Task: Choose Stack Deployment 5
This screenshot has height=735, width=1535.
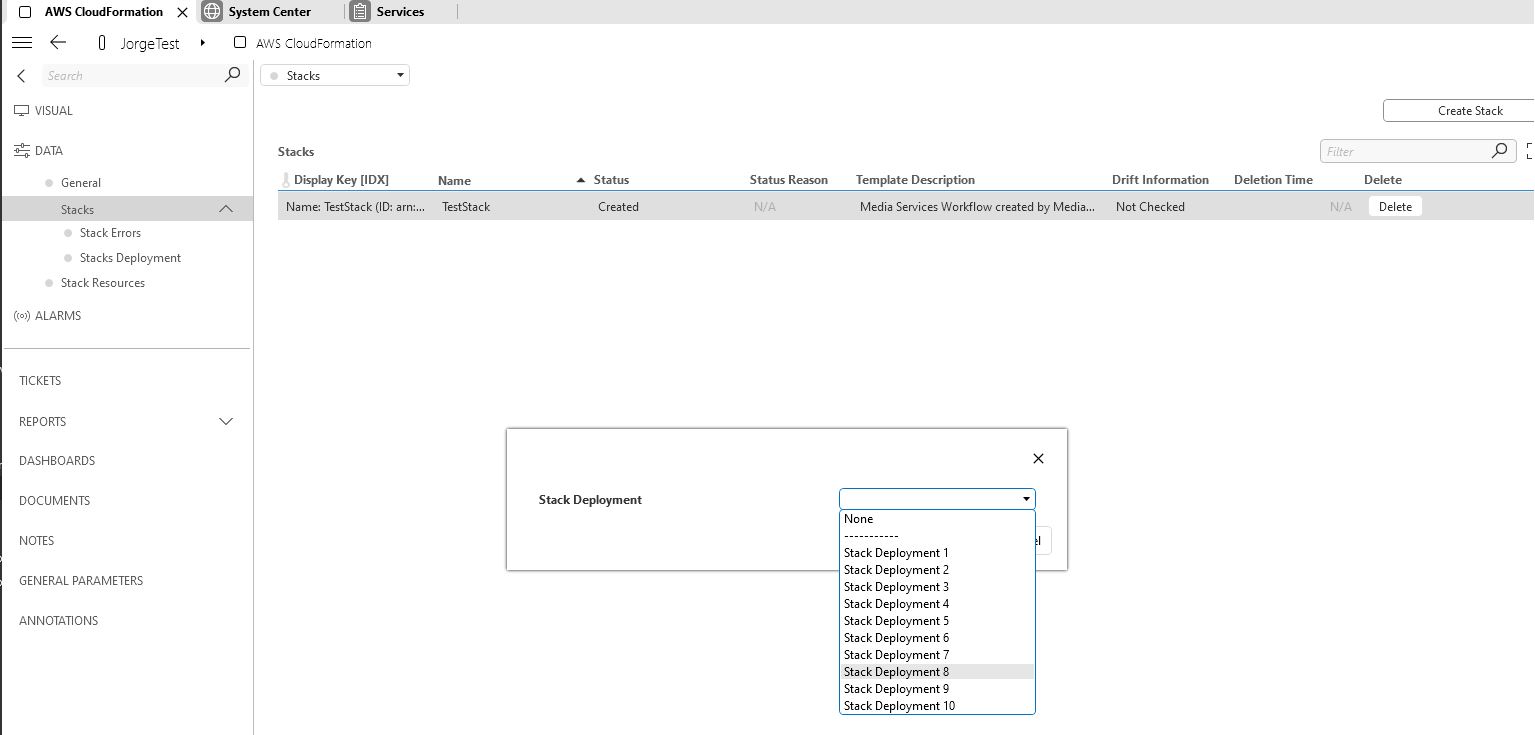Action: [x=937, y=621]
